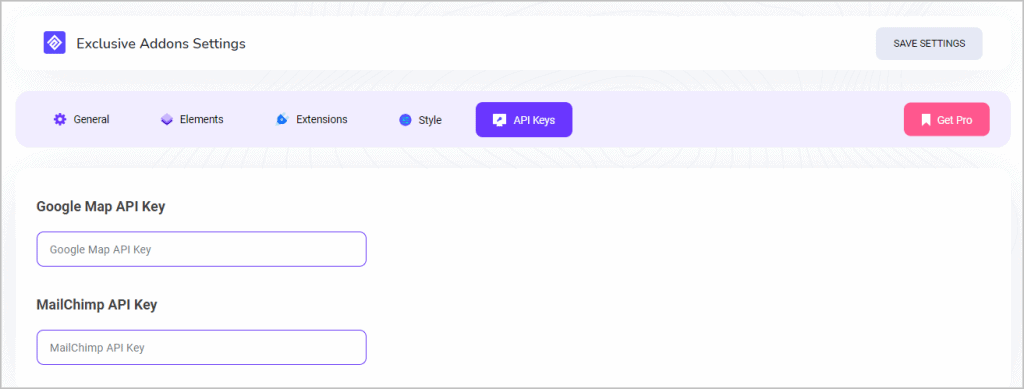Select the Style tab

coord(420,120)
